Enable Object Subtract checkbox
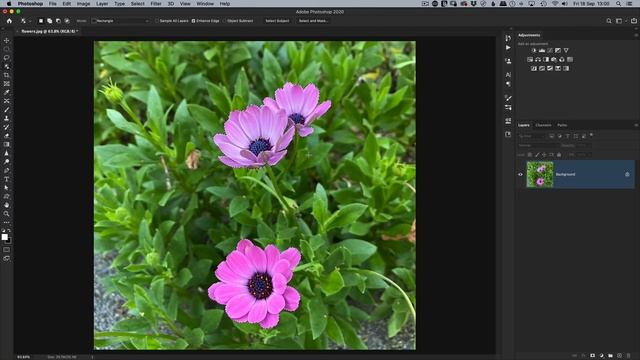The height and width of the screenshot is (360, 640). pyautogui.click(x=224, y=21)
